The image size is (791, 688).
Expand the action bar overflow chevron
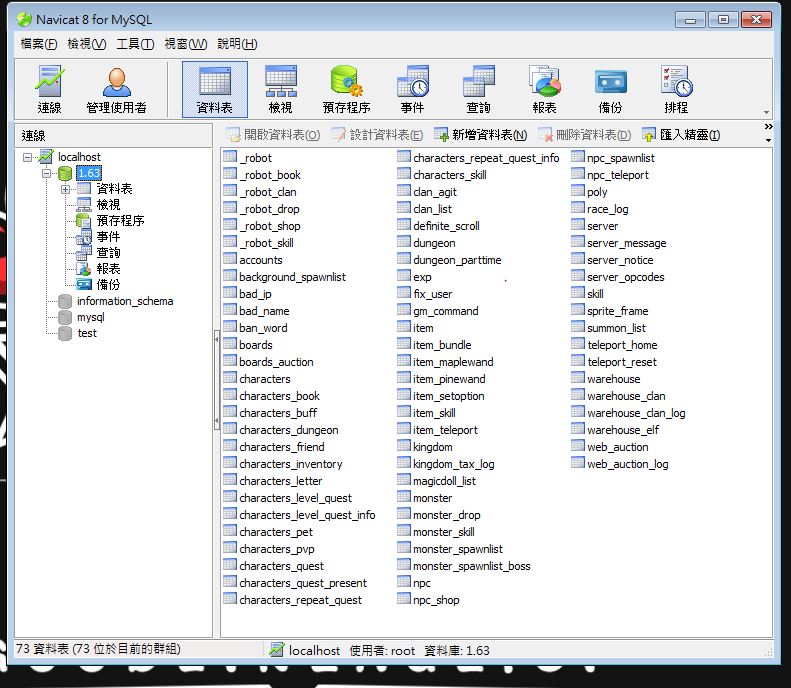(x=768, y=127)
